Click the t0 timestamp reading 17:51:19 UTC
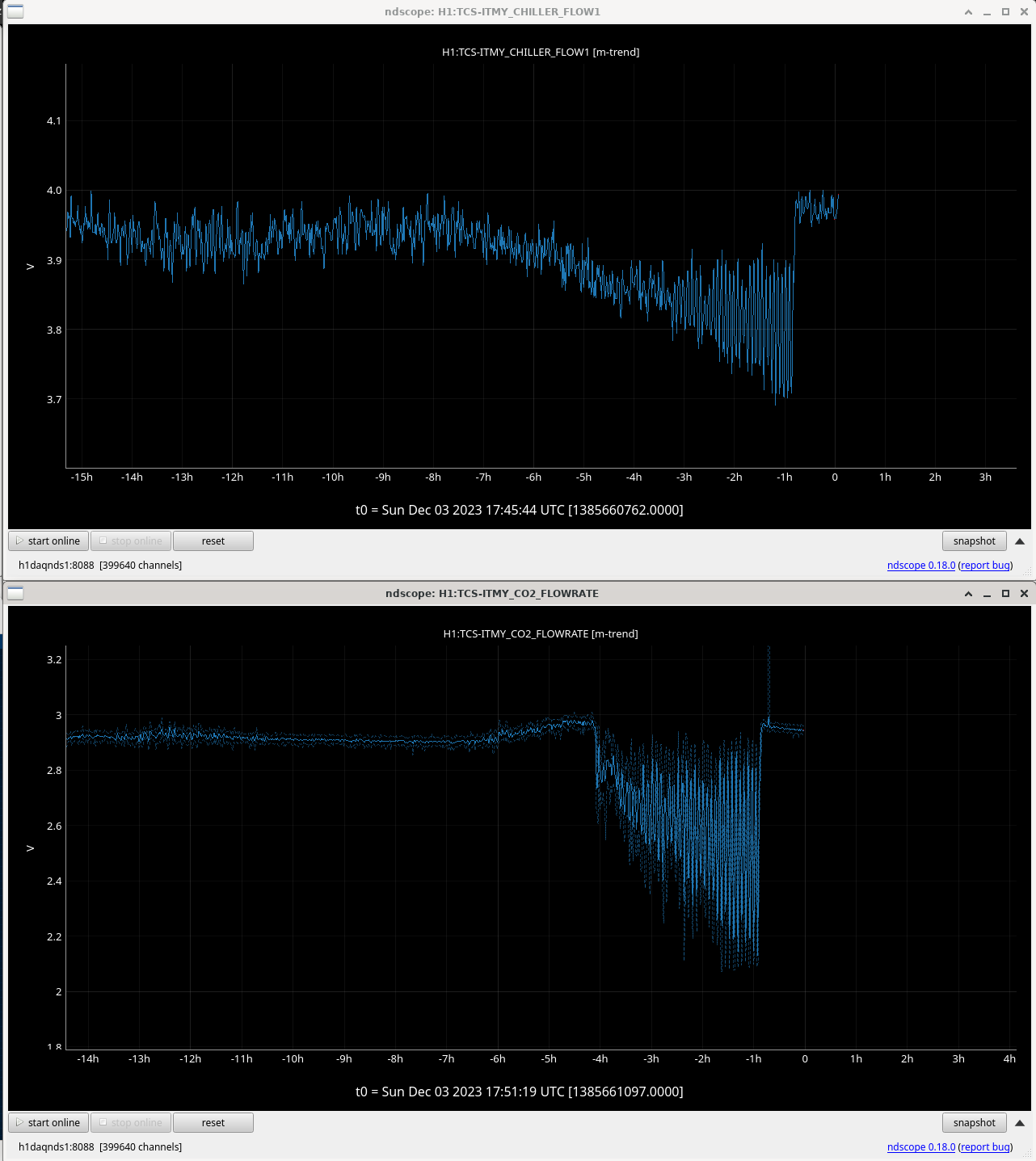 pyautogui.click(x=520, y=1092)
